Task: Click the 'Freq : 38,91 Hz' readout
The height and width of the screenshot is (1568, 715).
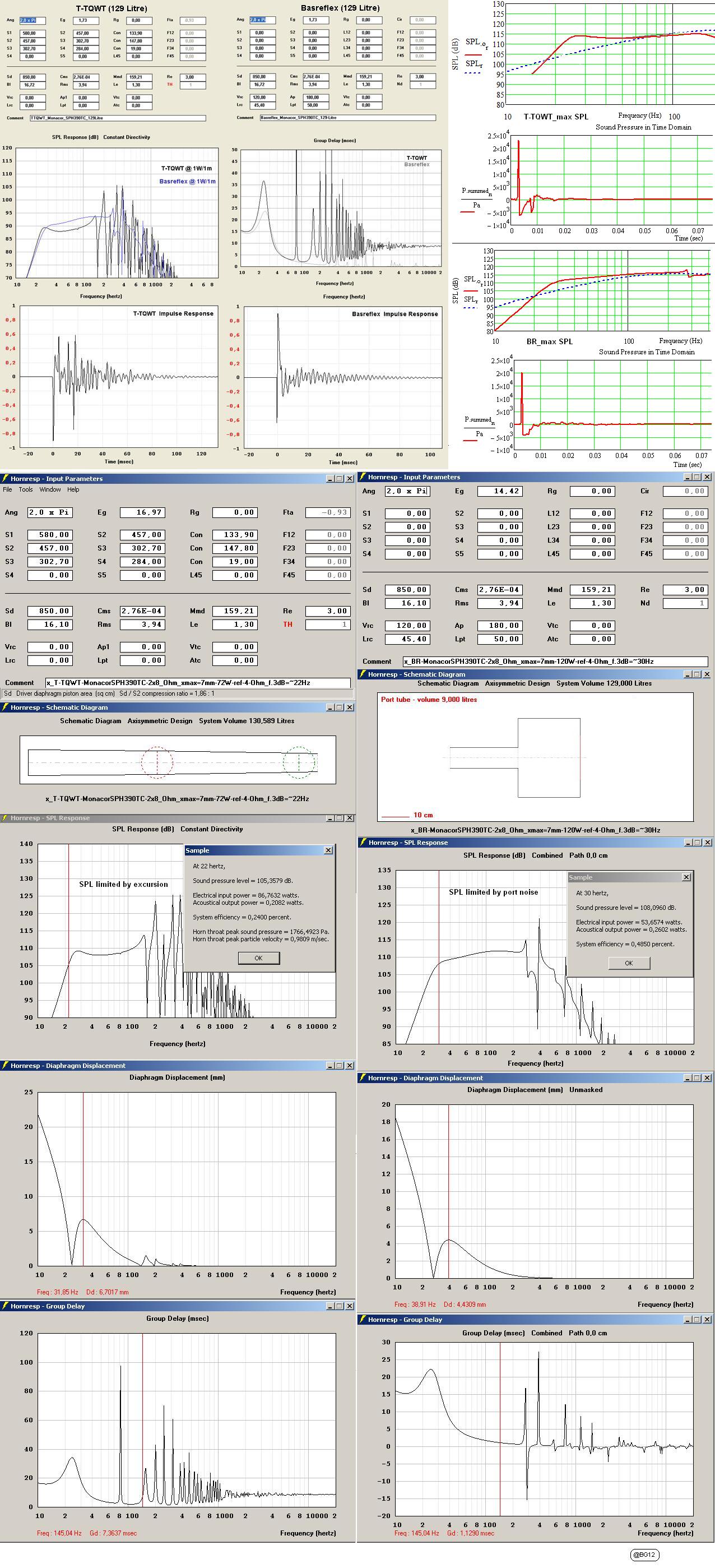Action: (415, 1305)
